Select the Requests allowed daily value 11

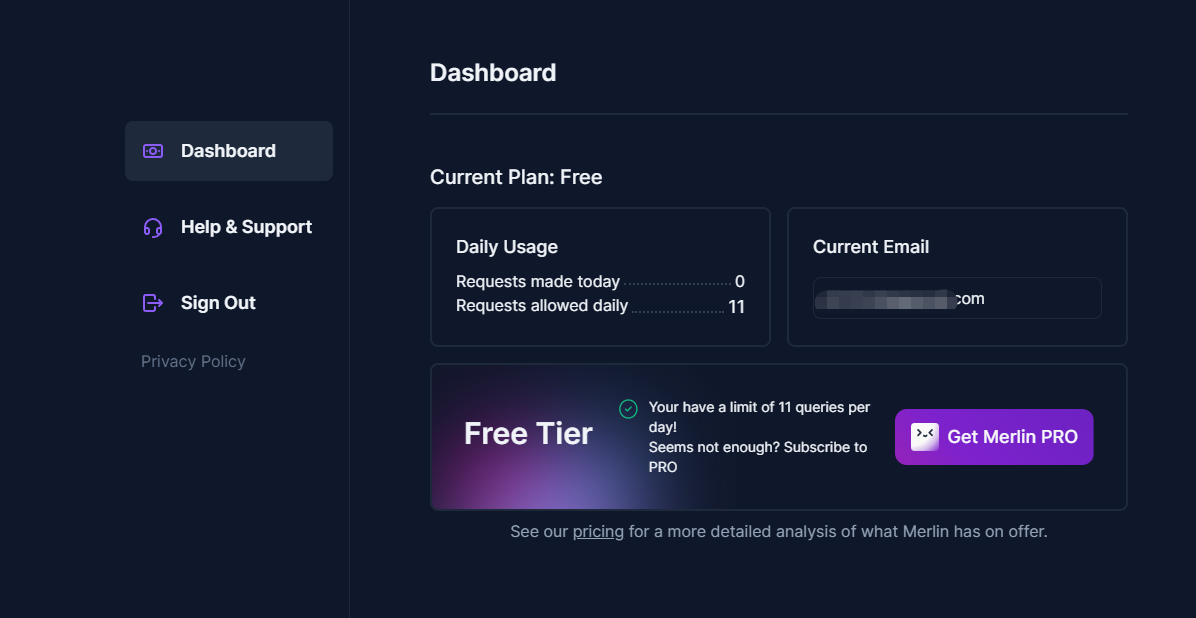click(736, 307)
